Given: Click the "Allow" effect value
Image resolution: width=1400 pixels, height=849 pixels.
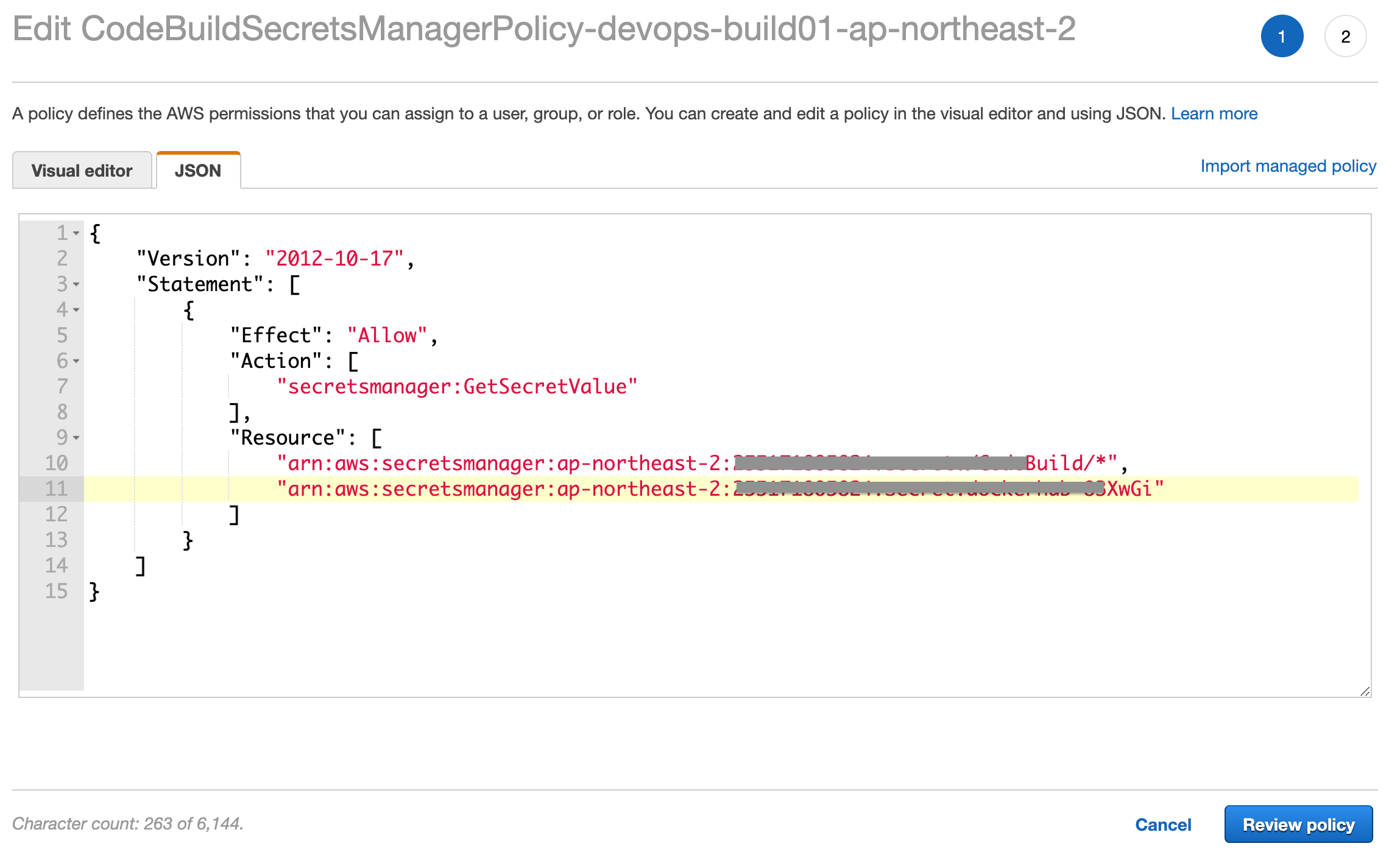Looking at the screenshot, I should point(387,336).
